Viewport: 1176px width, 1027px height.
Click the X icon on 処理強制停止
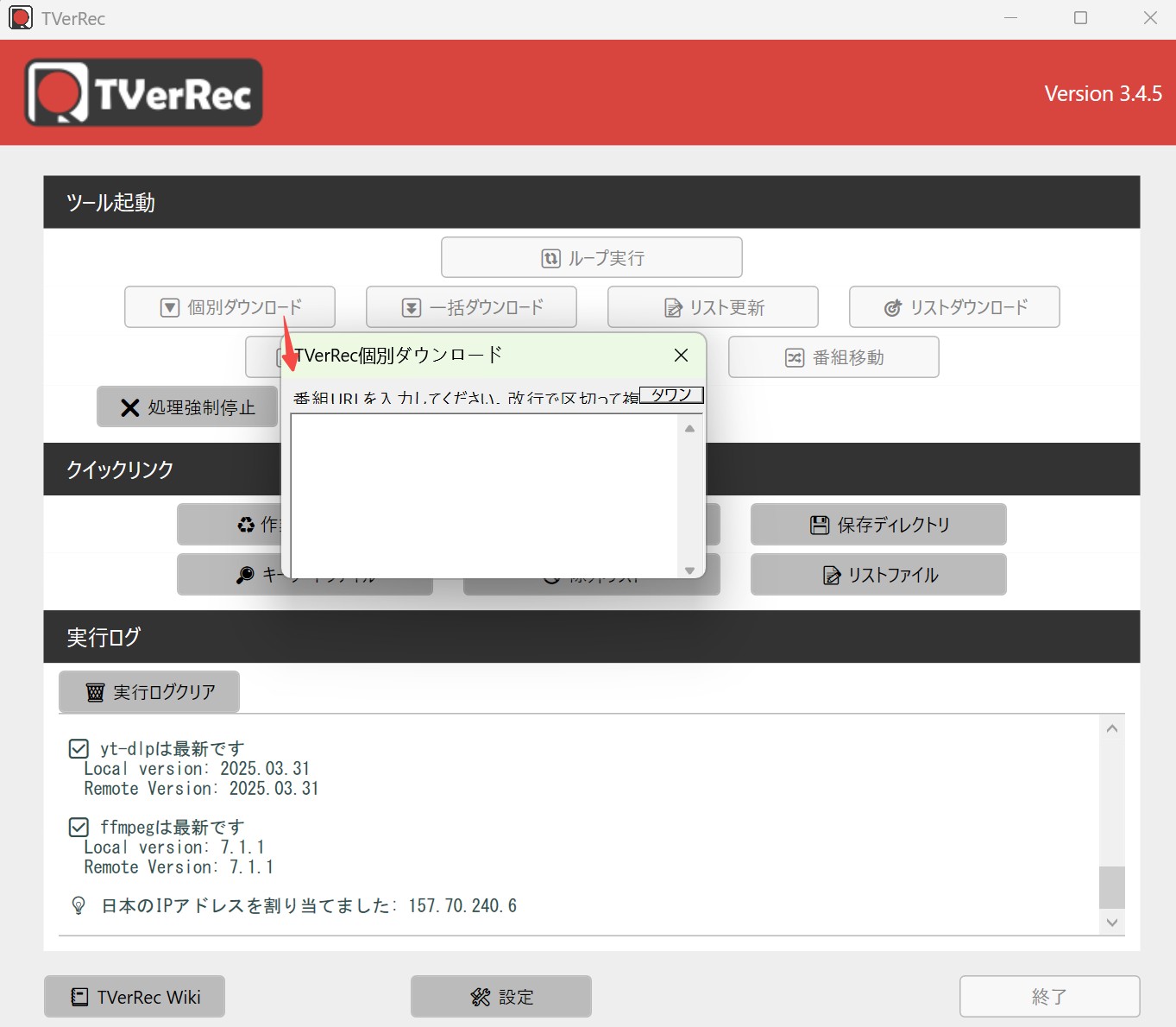(130, 407)
